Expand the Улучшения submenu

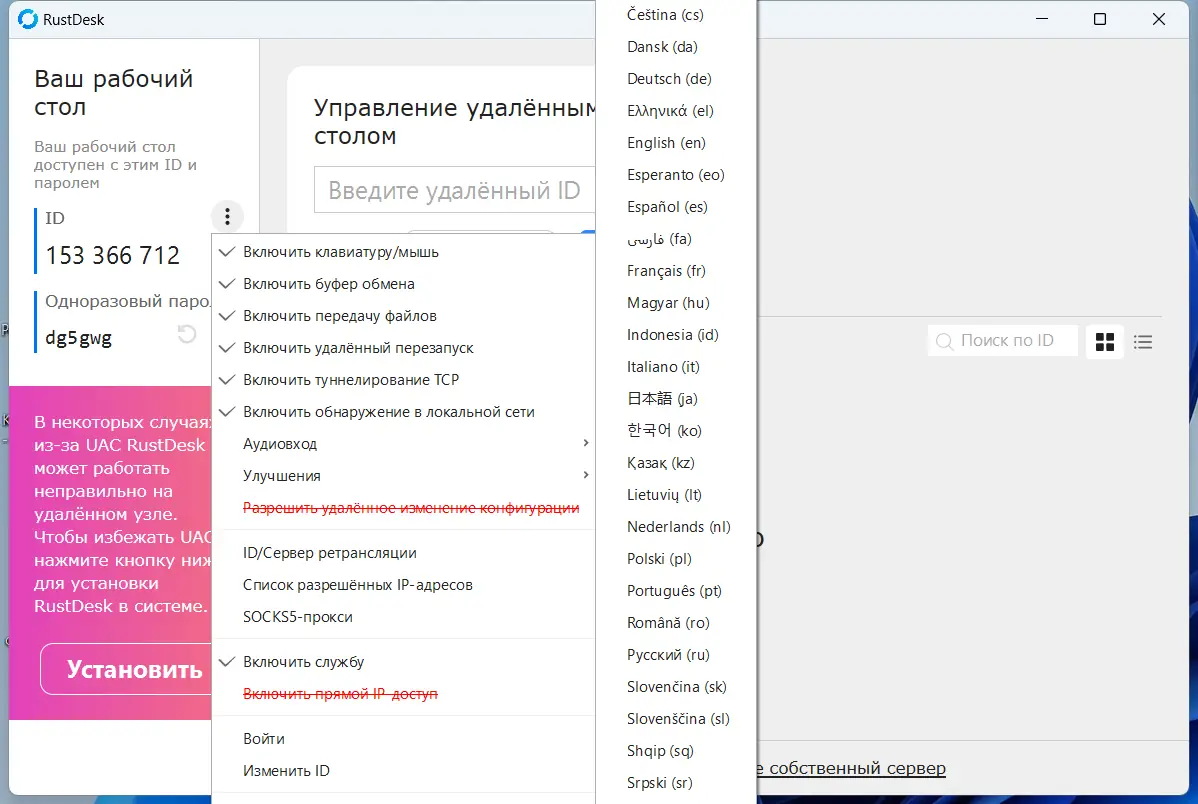pyautogui.click(x=280, y=475)
